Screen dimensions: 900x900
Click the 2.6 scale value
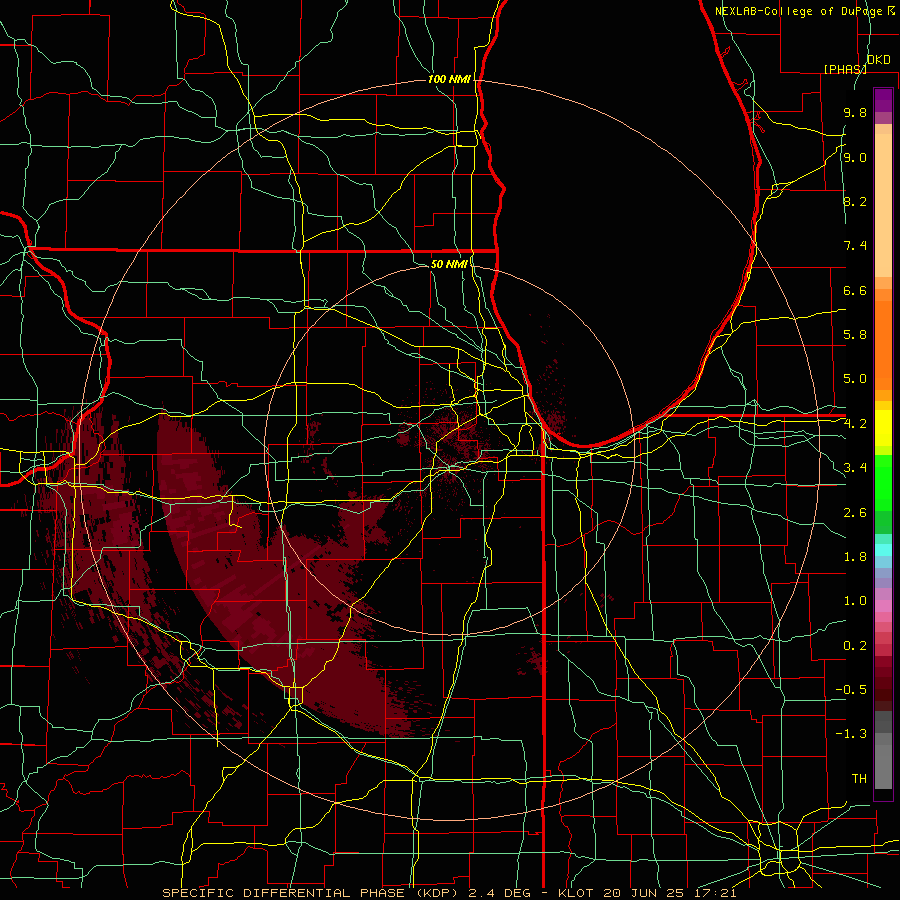pyautogui.click(x=855, y=512)
